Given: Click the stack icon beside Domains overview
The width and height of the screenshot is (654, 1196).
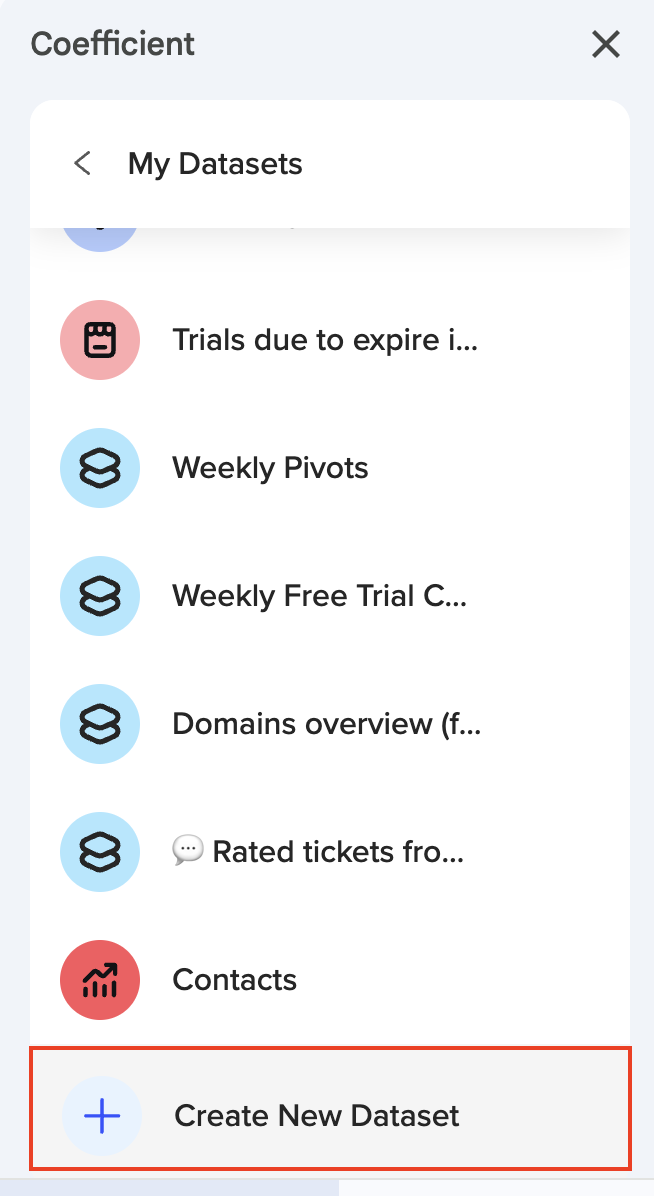Looking at the screenshot, I should pyautogui.click(x=100, y=724).
